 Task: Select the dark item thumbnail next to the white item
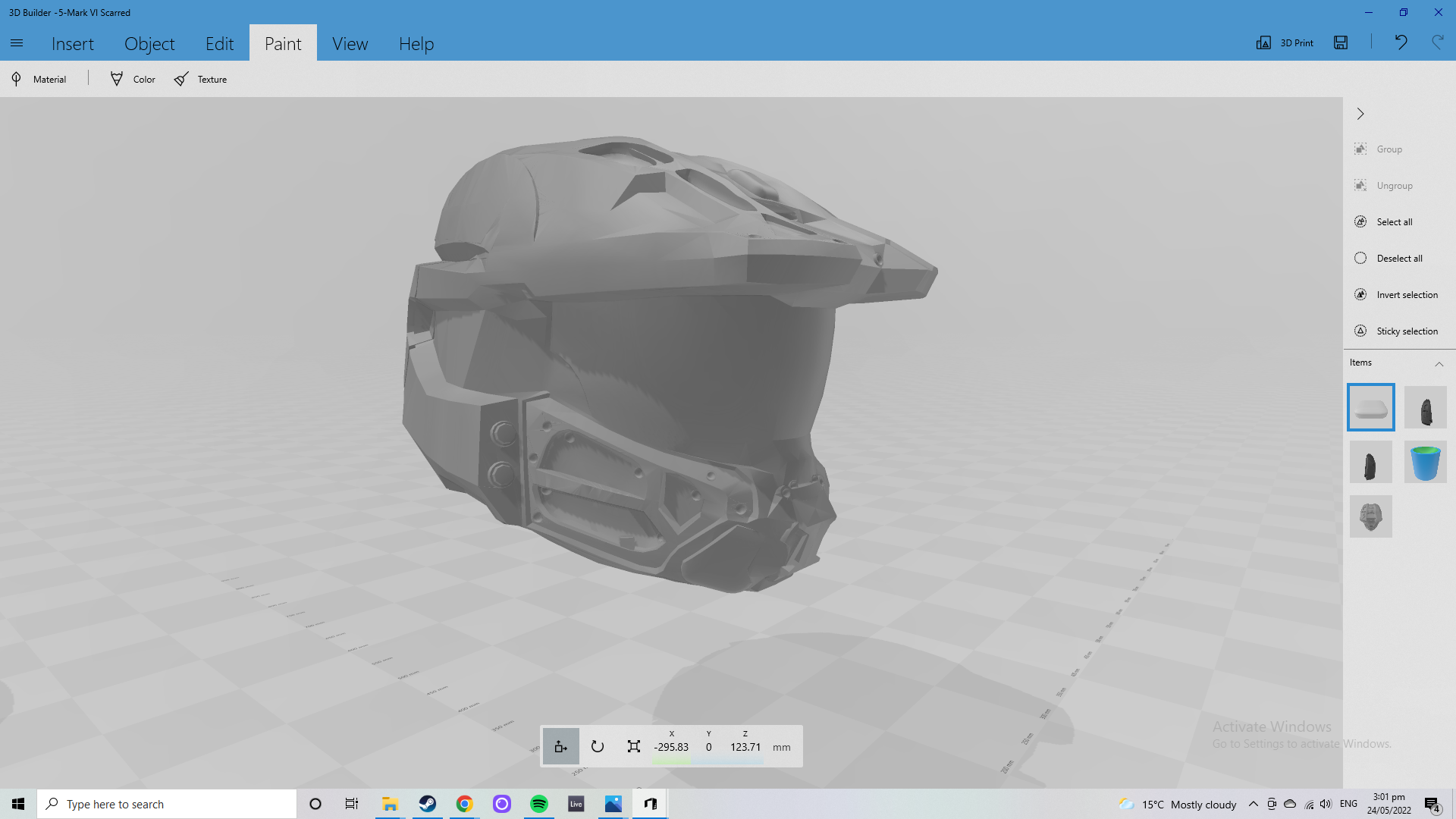(1425, 407)
